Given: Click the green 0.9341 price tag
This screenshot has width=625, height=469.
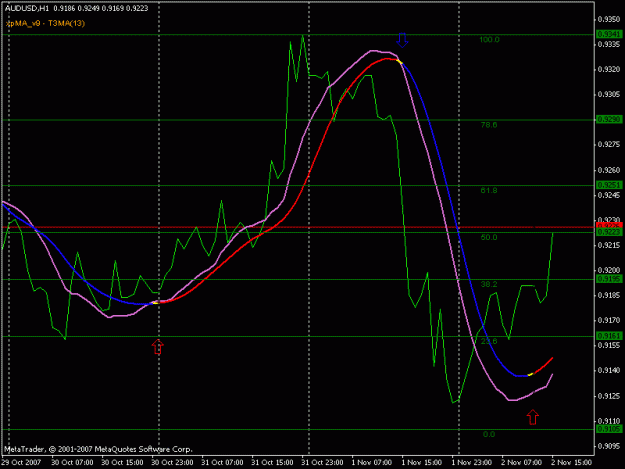Looking at the screenshot, I should click(609, 34).
